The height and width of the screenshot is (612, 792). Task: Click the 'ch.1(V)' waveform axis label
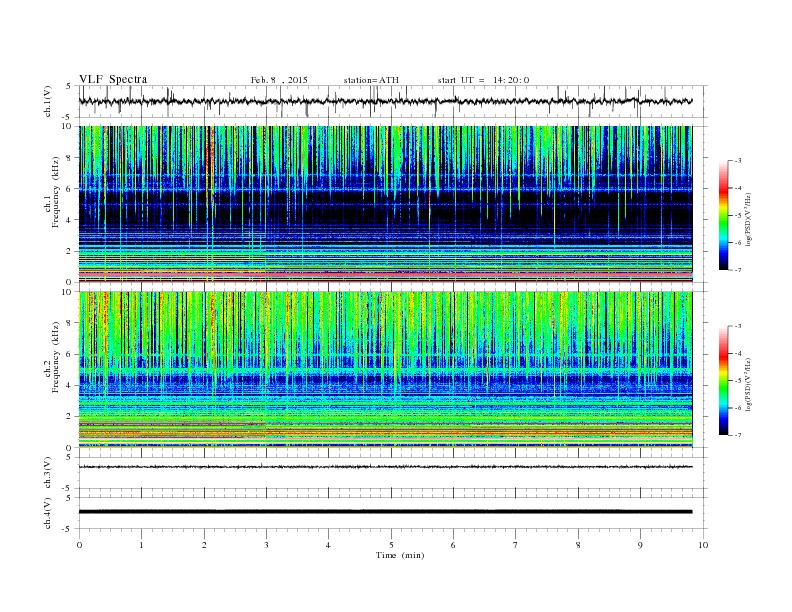pos(48,103)
